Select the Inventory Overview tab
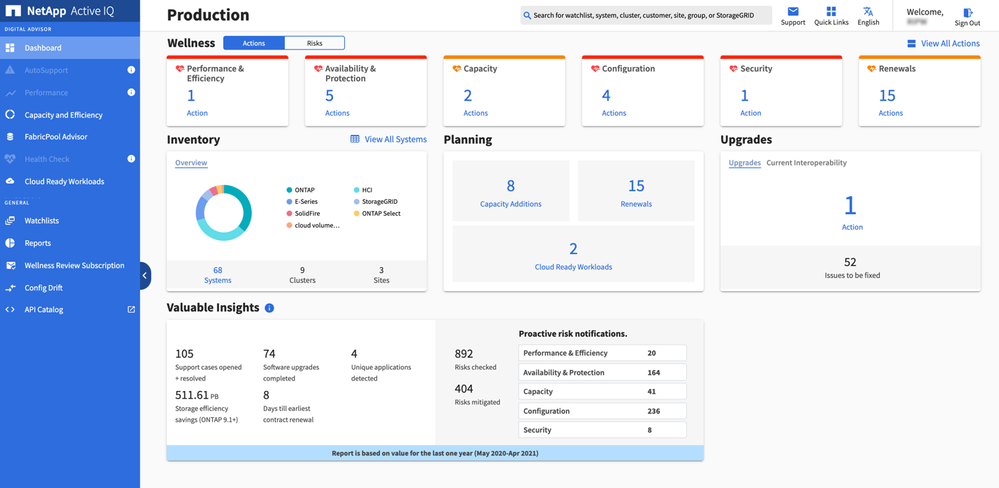 191,163
